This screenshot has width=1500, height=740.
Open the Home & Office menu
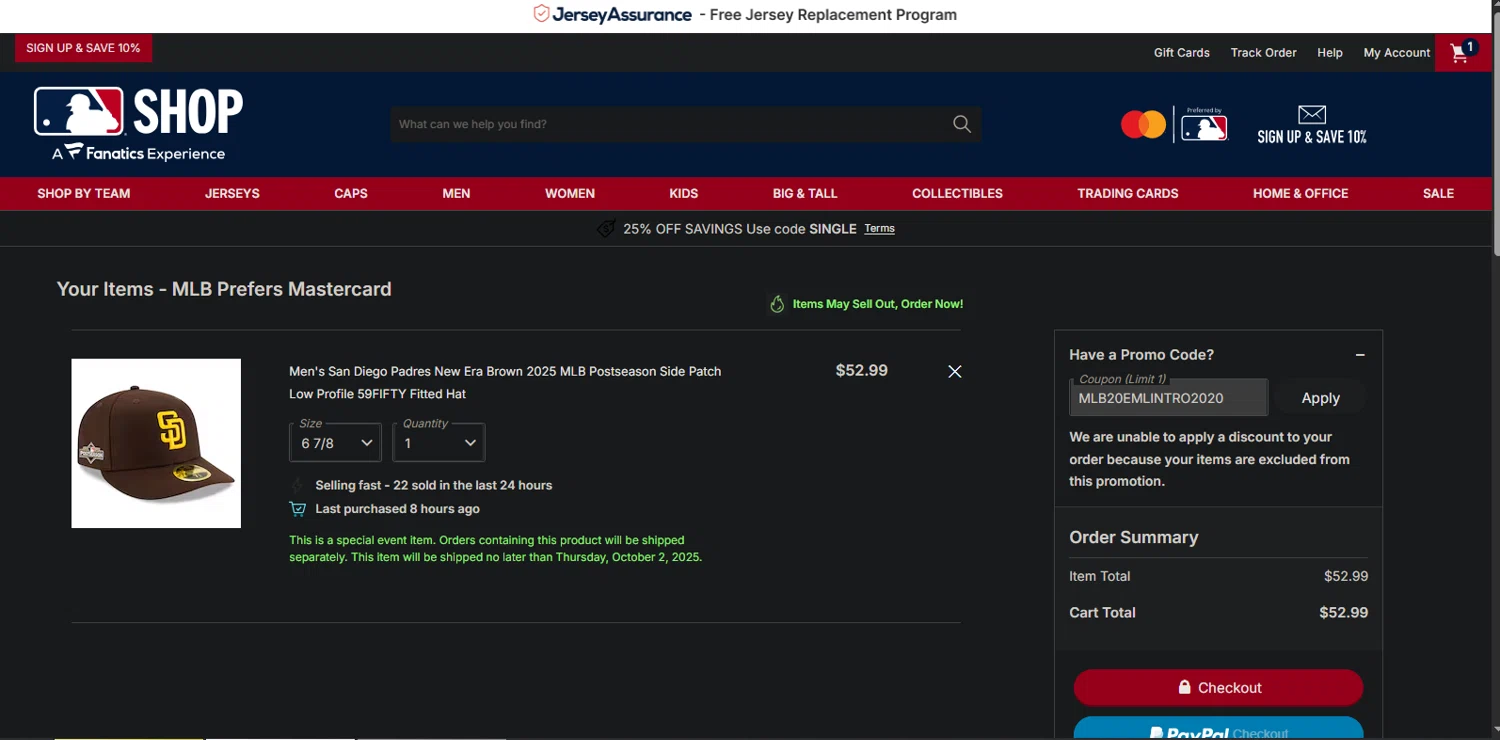pos(1301,194)
